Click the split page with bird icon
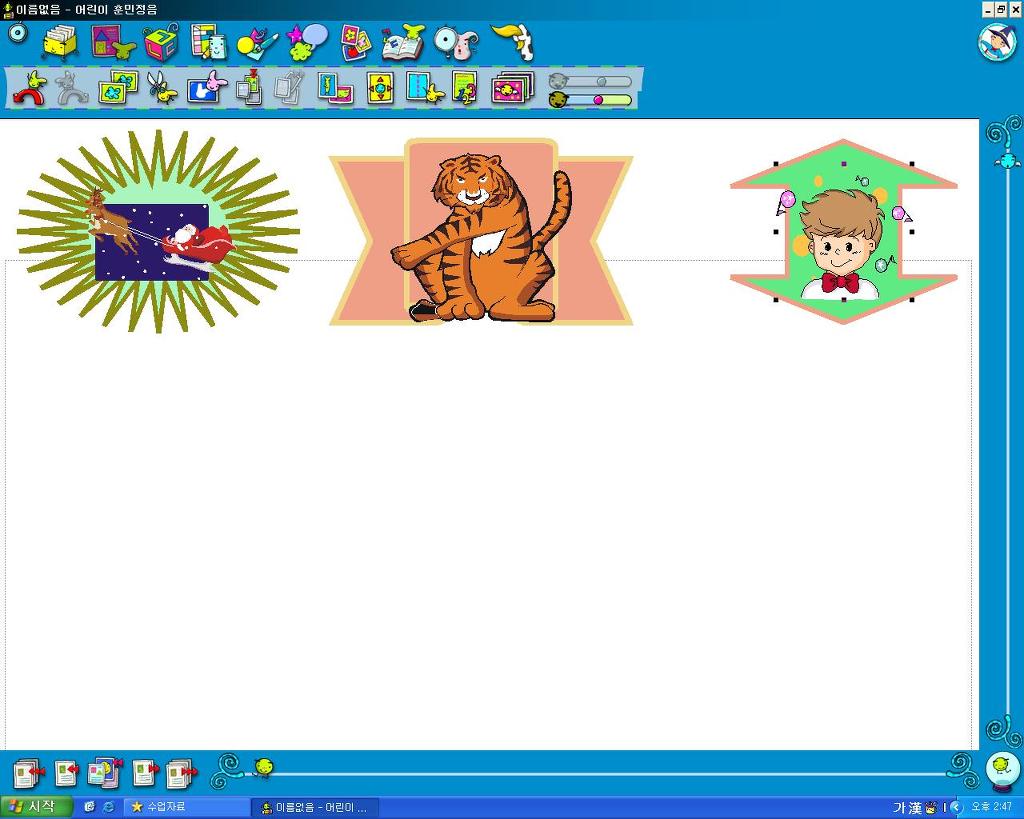This screenshot has height=819, width=1024. [x=424, y=88]
